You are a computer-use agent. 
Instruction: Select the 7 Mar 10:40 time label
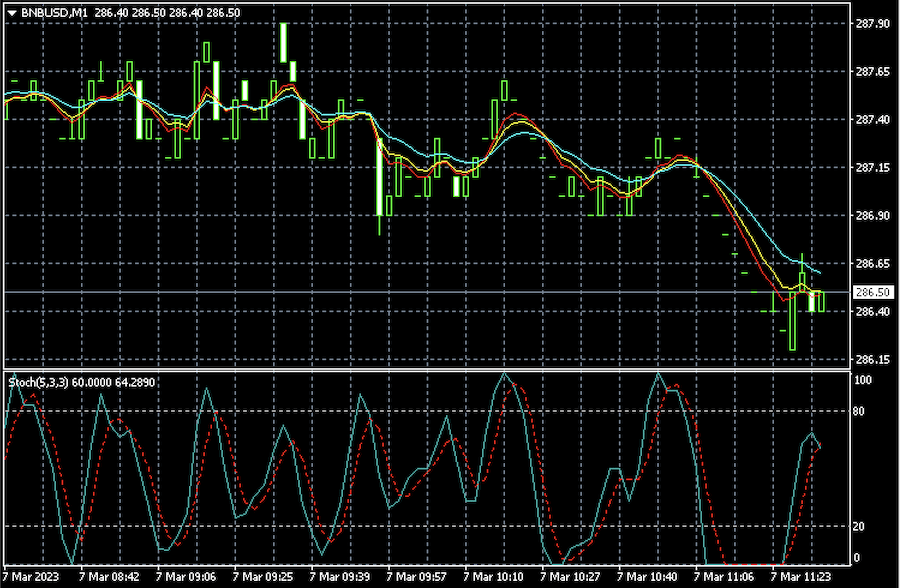647,576
